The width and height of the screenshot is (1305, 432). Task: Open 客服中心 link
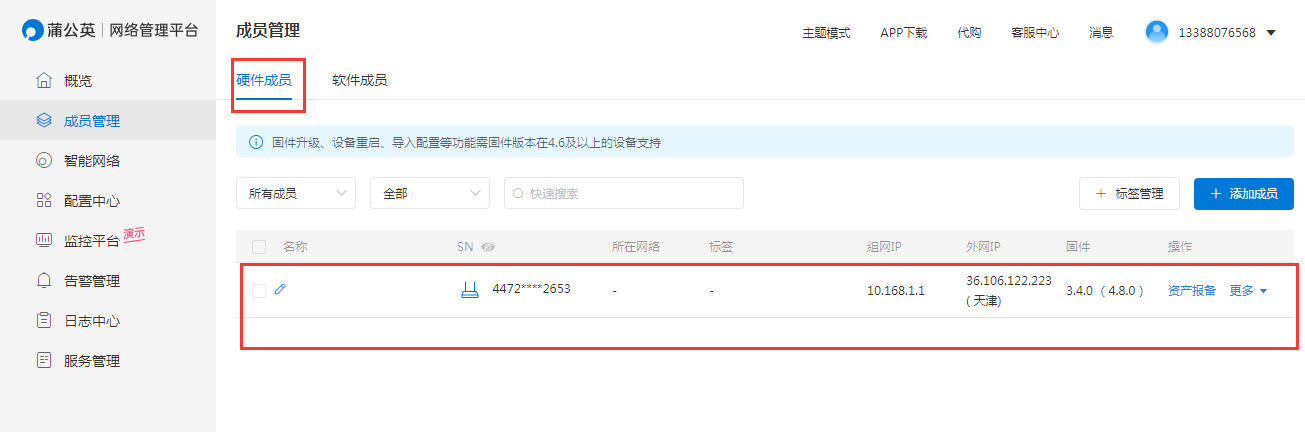(1035, 32)
